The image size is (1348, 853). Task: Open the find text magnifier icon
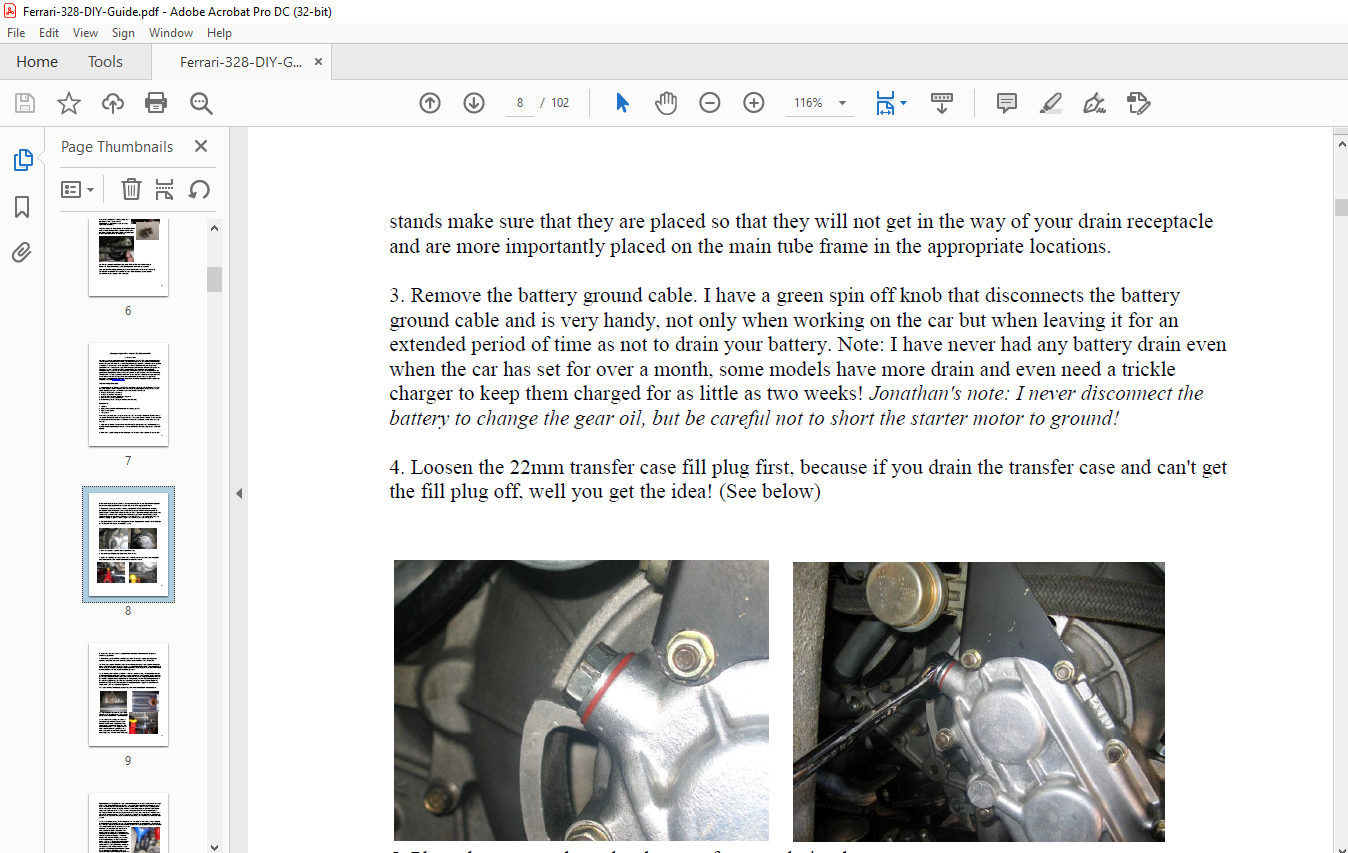click(201, 103)
